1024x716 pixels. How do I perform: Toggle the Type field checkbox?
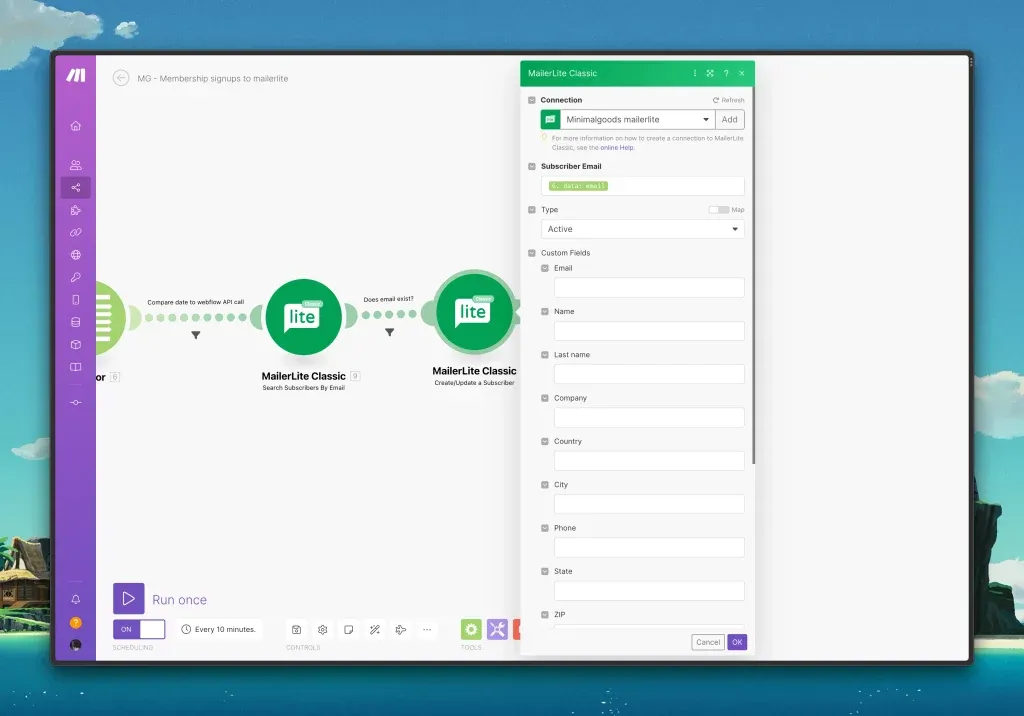(x=532, y=210)
